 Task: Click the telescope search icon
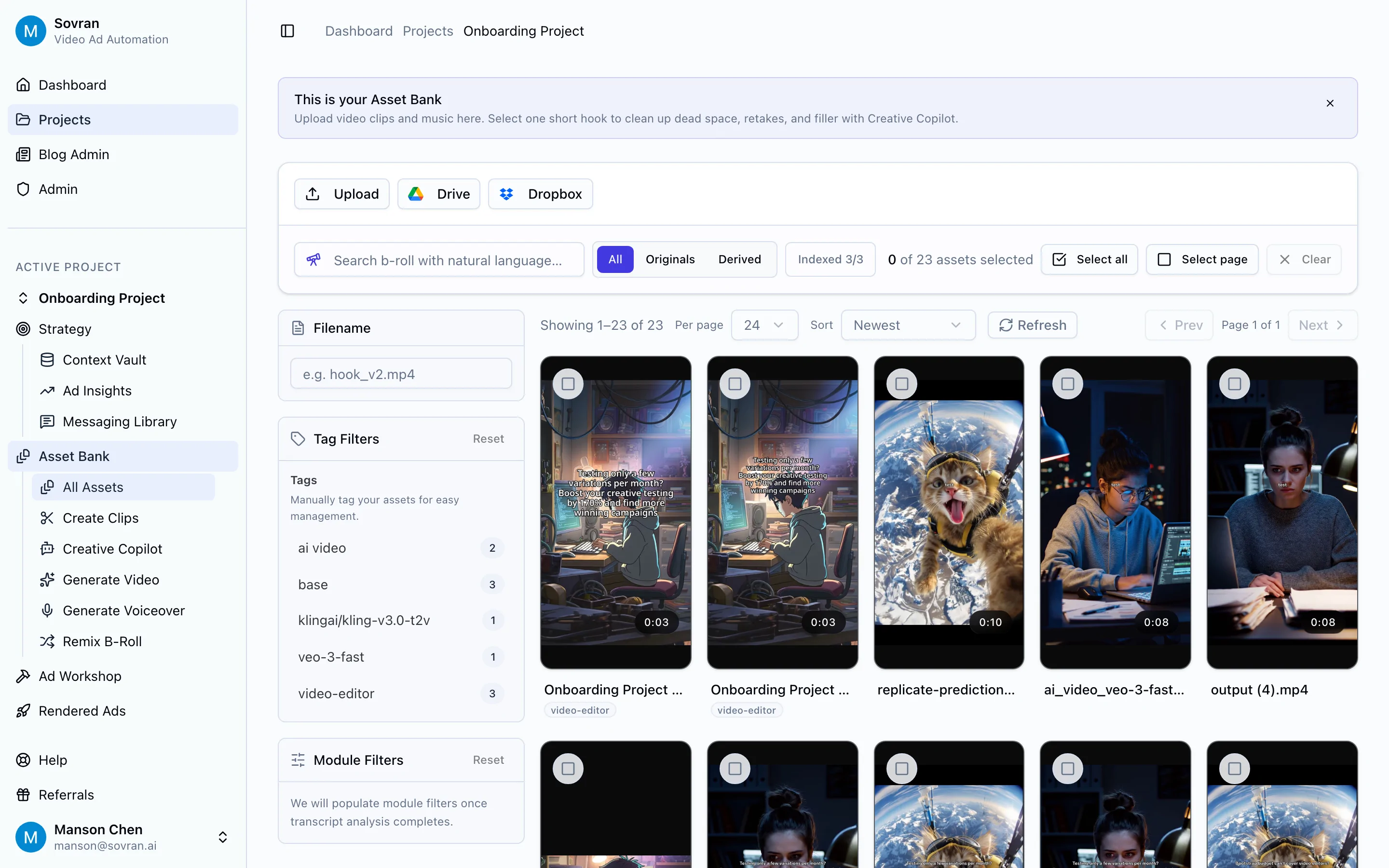pos(313,260)
